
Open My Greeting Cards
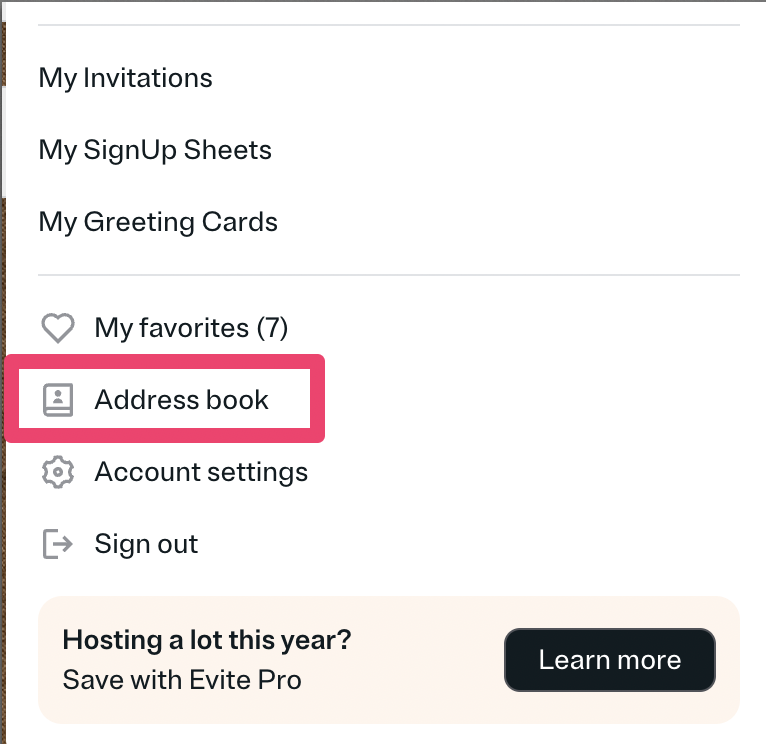click(158, 222)
